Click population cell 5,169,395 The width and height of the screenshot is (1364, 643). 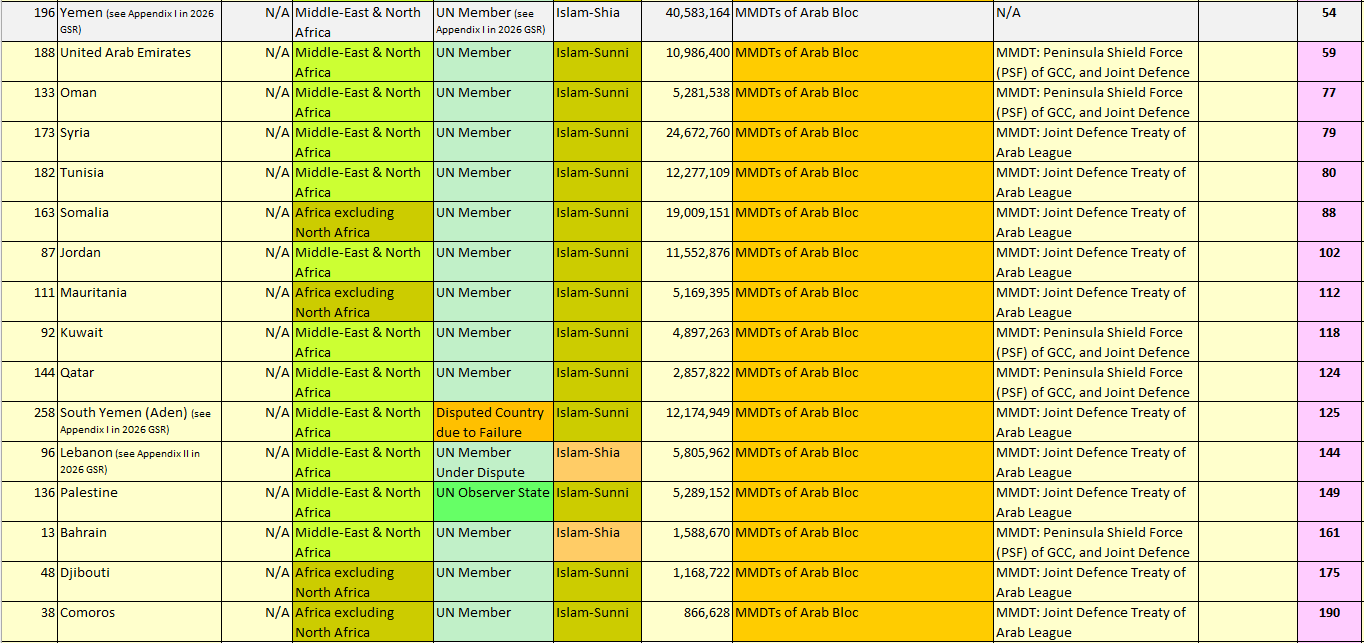pyautogui.click(x=687, y=302)
